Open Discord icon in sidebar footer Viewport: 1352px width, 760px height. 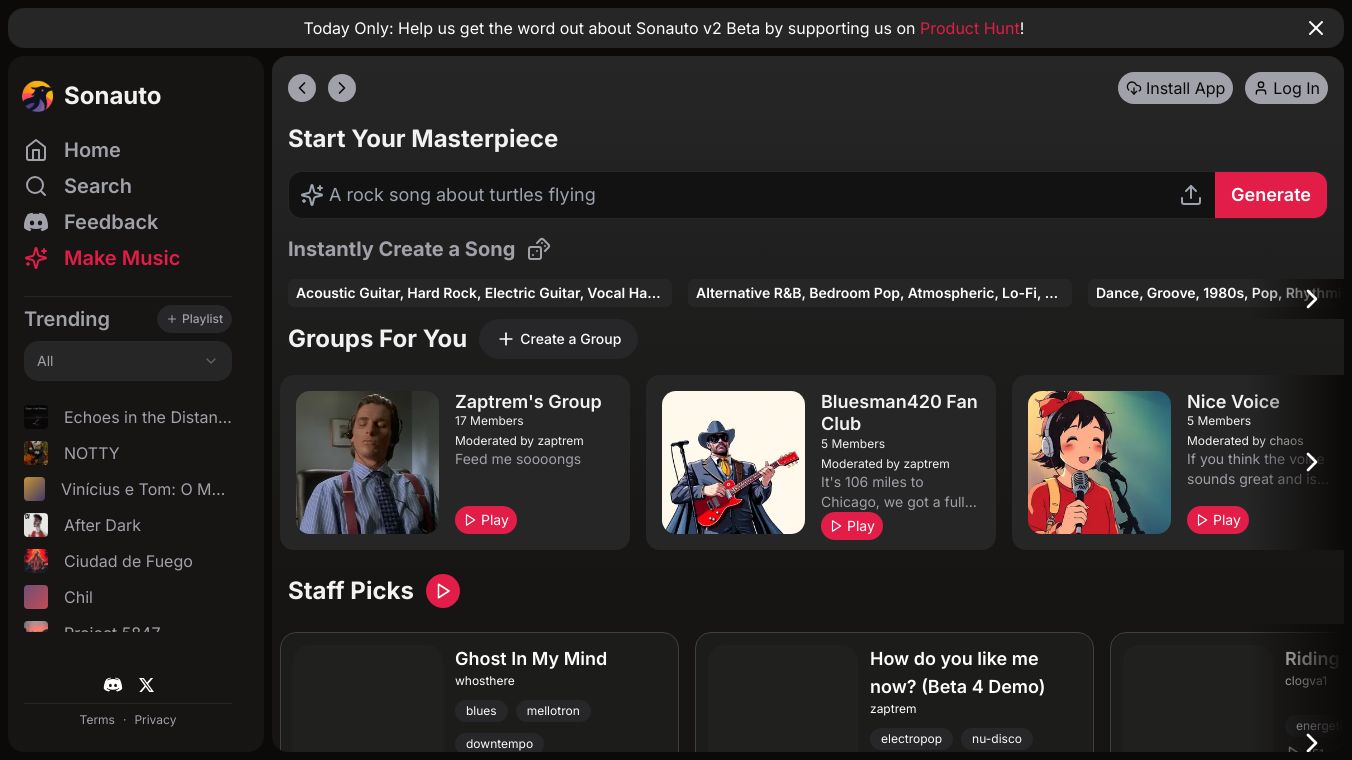[113, 685]
